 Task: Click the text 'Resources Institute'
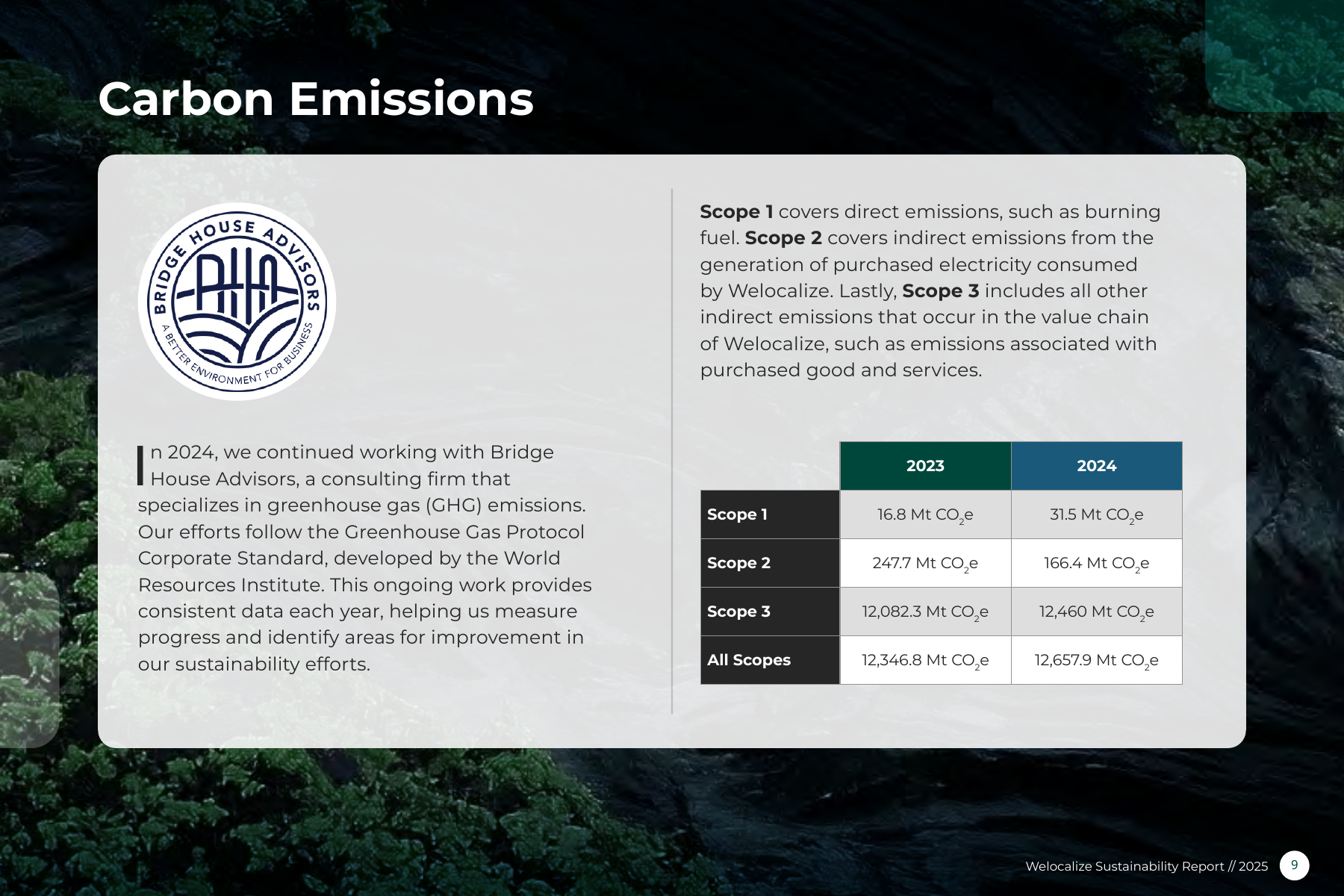click(230, 585)
